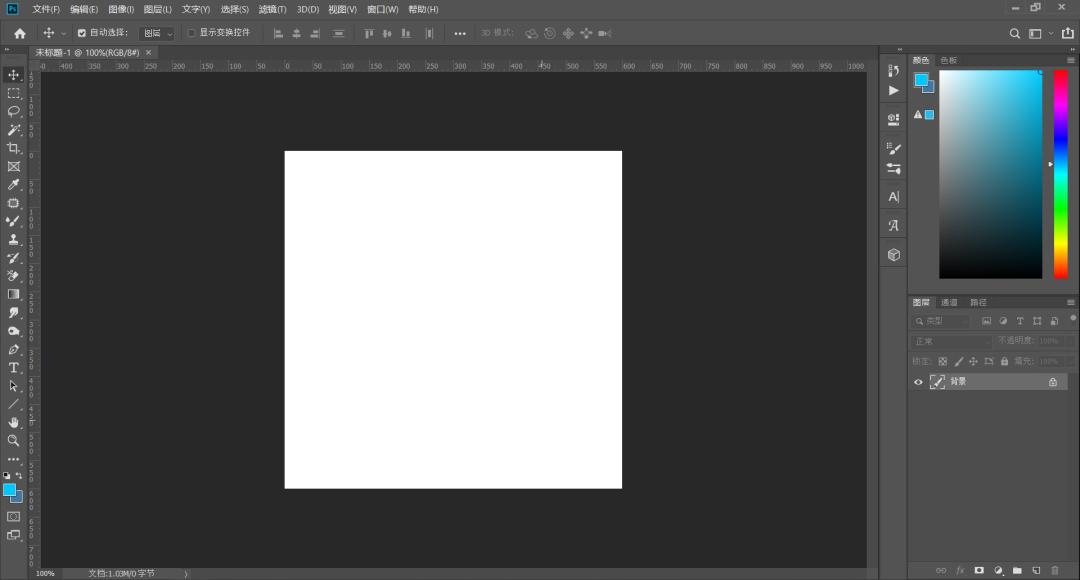
Task: Open the layer filter type dropdown
Action: [941, 321]
